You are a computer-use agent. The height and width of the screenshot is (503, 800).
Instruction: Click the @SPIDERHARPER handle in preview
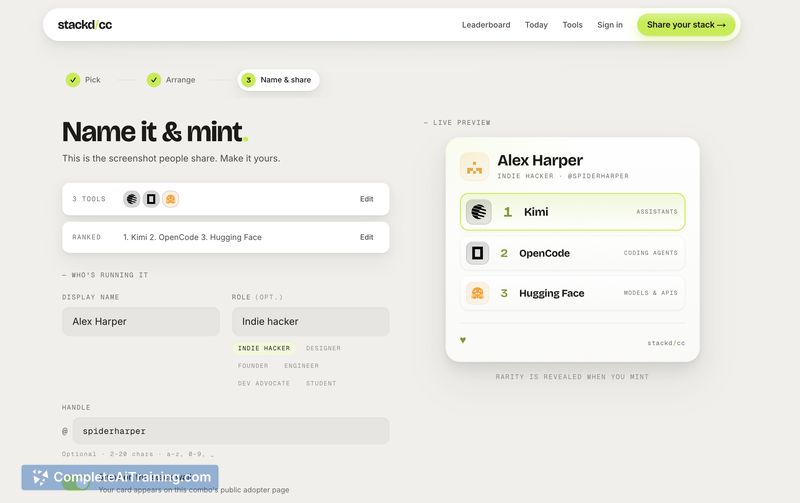[598, 176]
